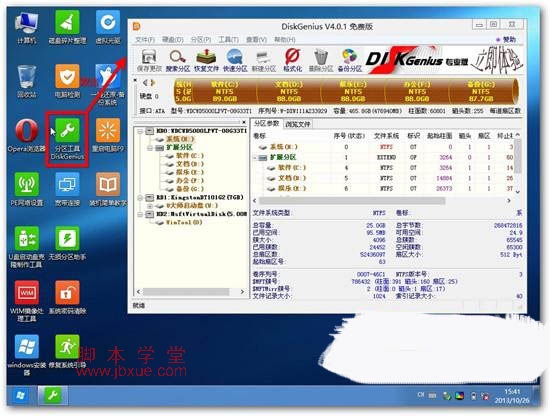Launch the 无损分区助手 desktop icon

coord(67,244)
